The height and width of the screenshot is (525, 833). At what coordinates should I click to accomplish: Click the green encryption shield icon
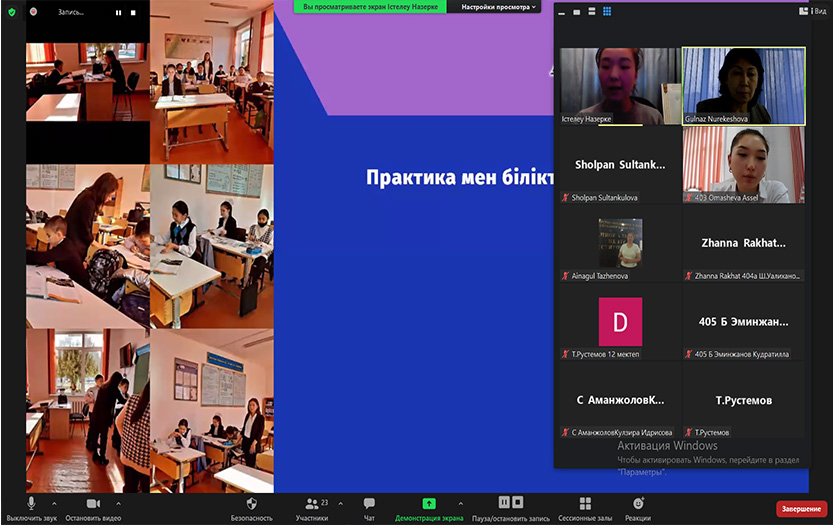point(12,12)
